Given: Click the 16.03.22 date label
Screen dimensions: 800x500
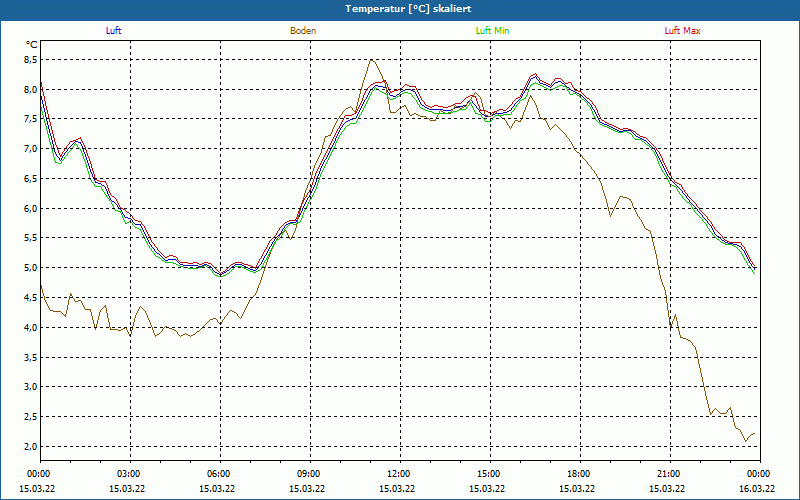Looking at the screenshot, I should coord(759,488).
